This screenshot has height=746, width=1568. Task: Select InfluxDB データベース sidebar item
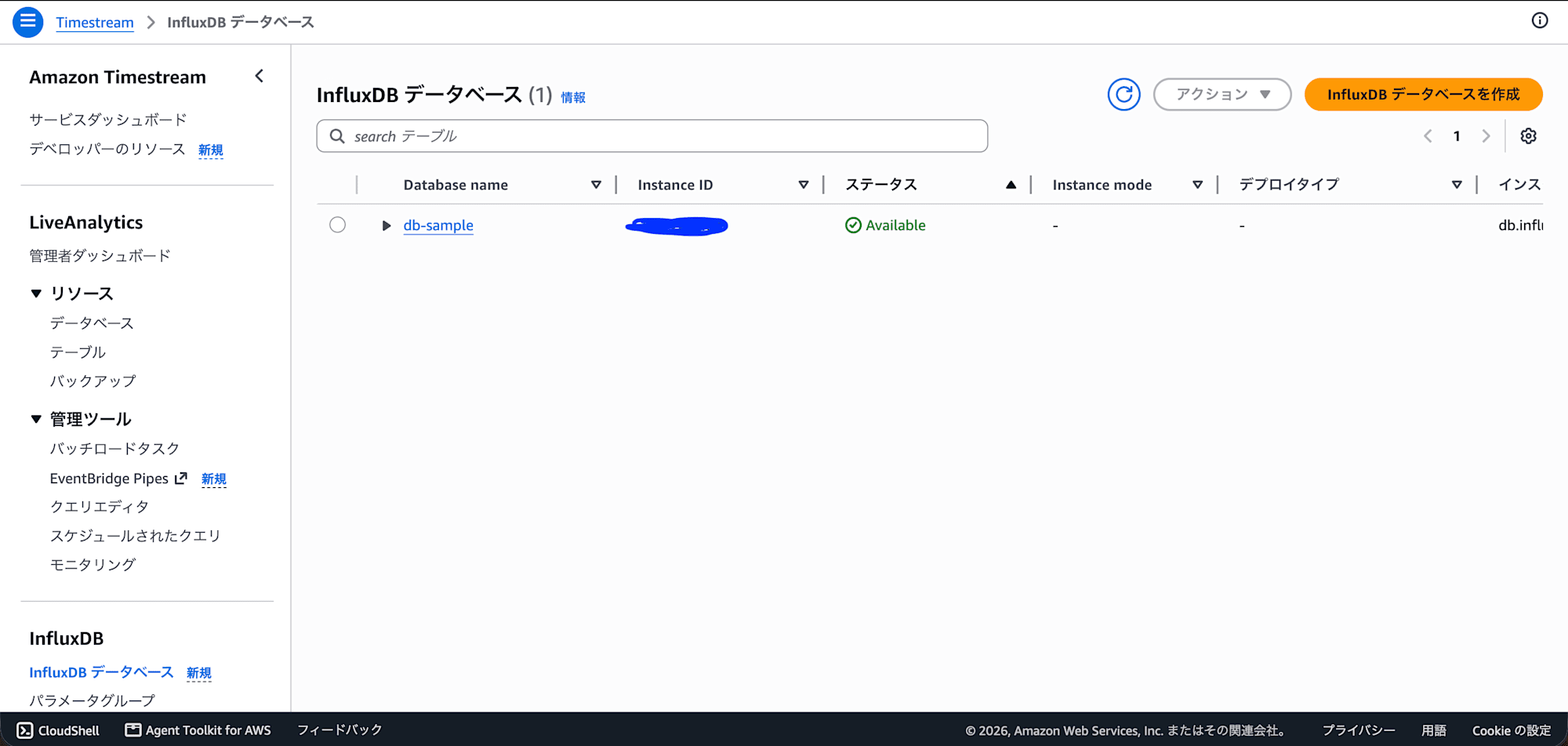point(101,672)
